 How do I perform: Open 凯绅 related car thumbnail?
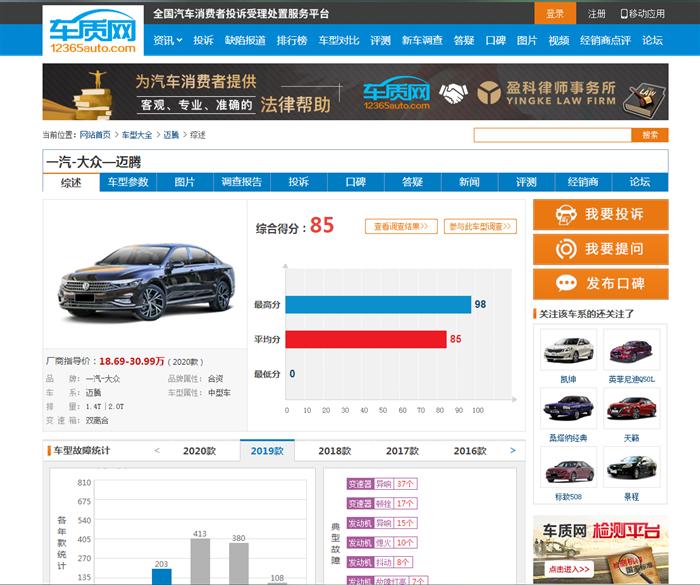[x=568, y=350]
